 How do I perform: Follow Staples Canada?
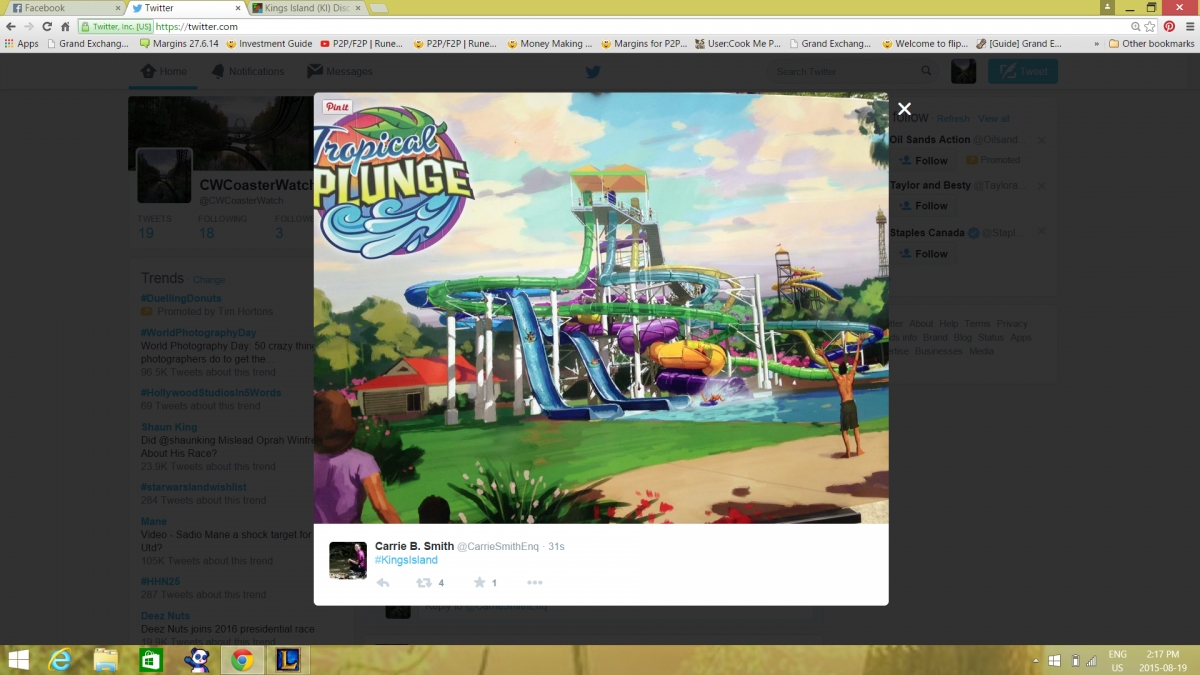coord(922,254)
